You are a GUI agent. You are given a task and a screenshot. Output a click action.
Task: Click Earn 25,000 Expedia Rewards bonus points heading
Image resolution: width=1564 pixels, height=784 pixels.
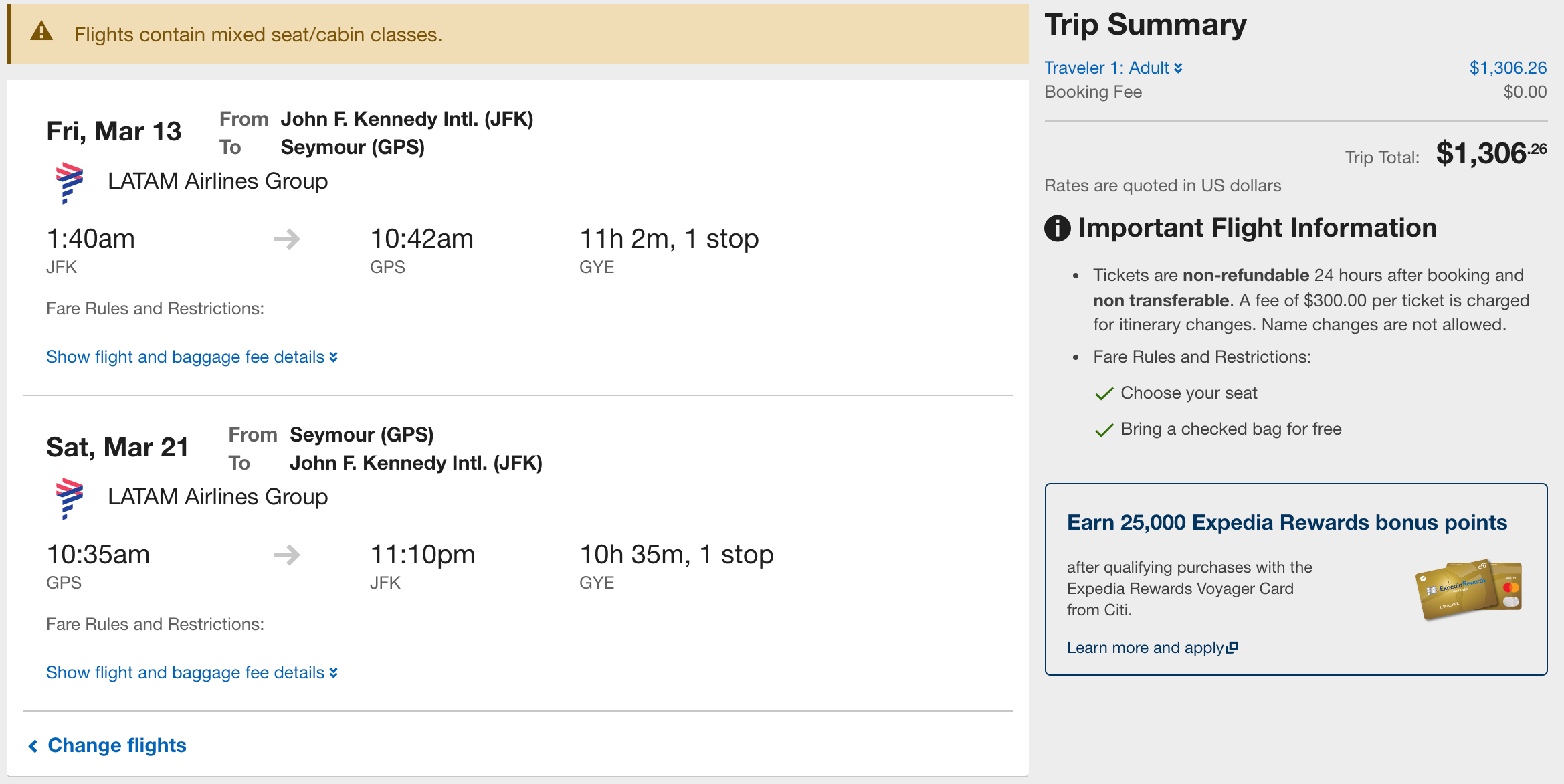[x=1286, y=522]
